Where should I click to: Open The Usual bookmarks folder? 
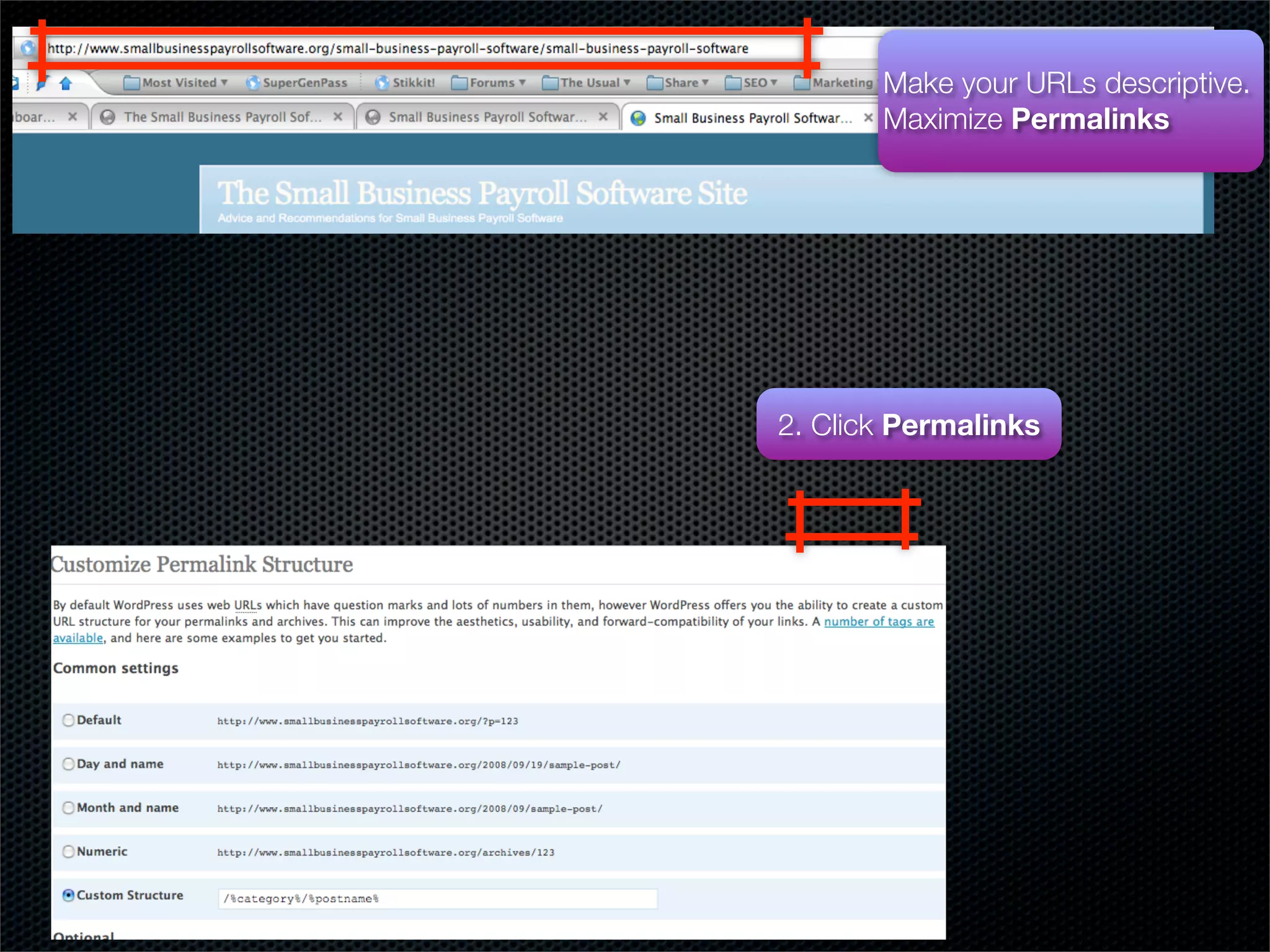[586, 83]
